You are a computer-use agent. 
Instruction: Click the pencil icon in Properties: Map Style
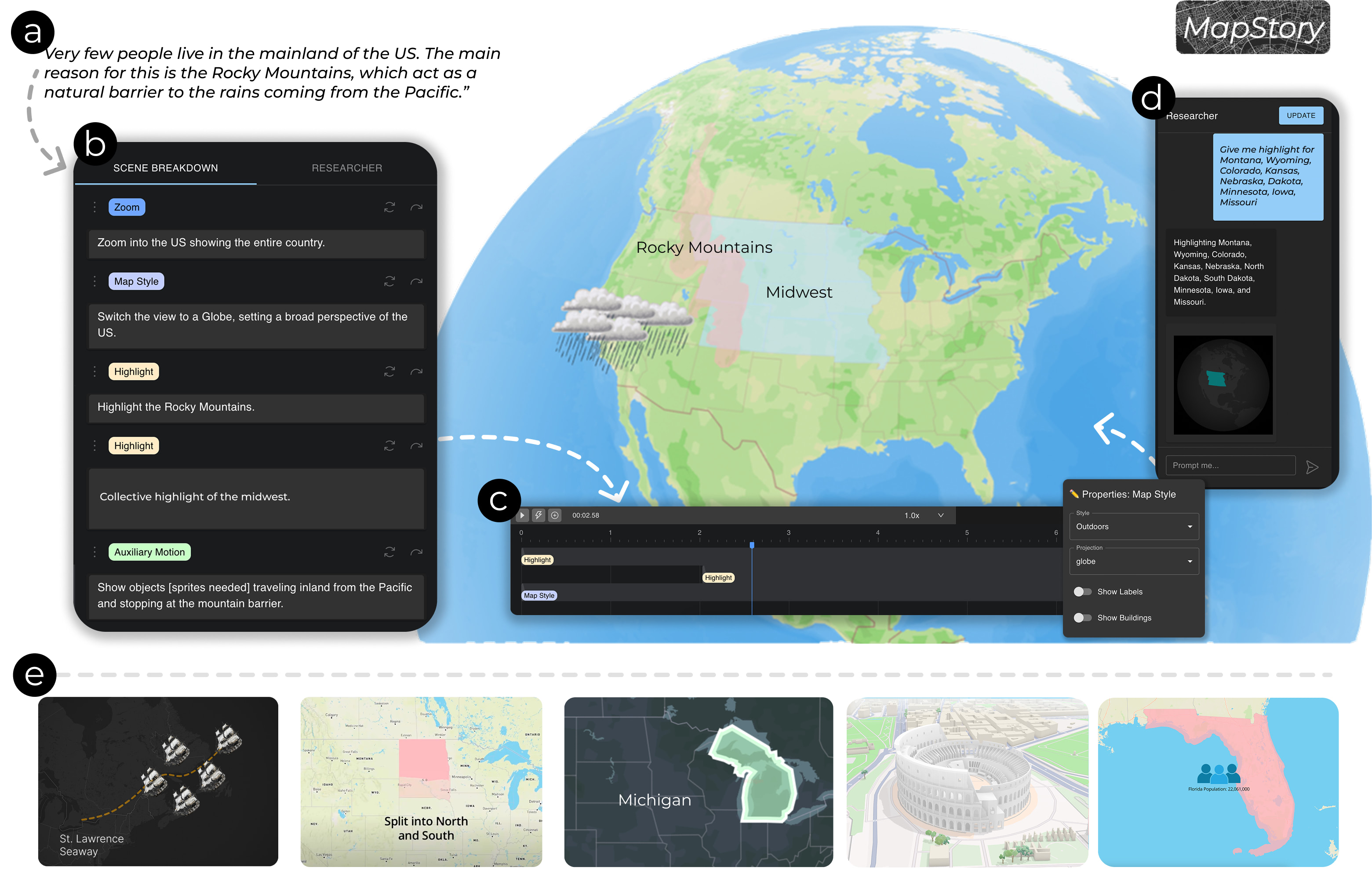[x=1074, y=494]
